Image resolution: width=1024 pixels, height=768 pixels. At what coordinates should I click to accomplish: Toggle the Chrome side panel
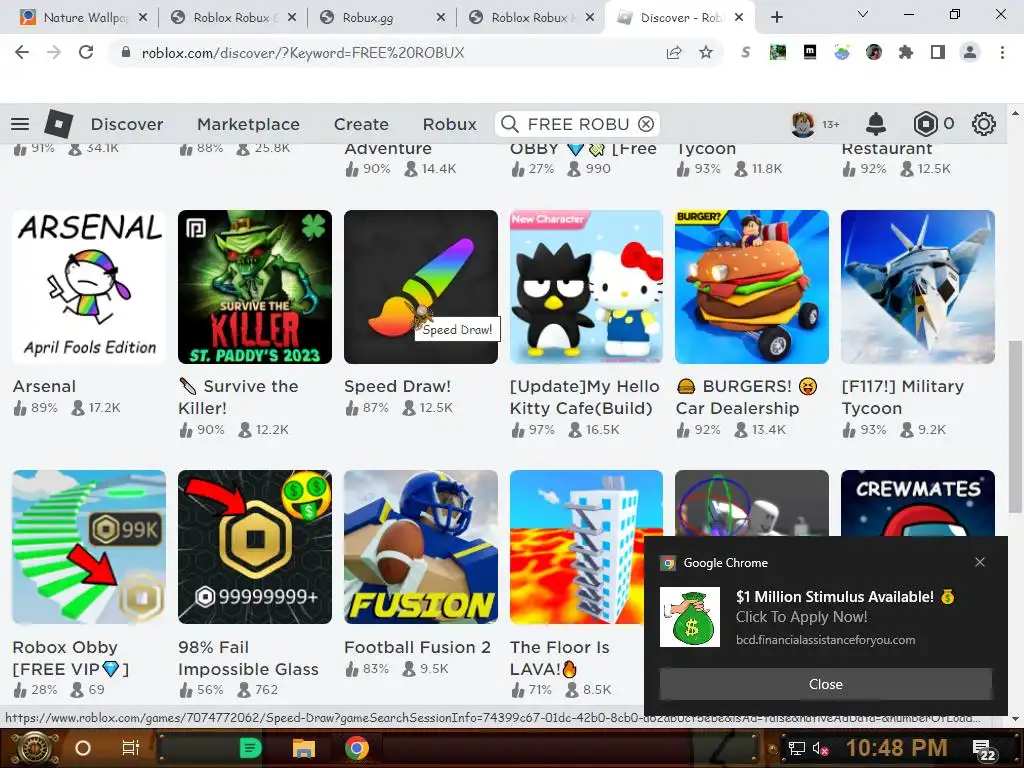tap(938, 53)
